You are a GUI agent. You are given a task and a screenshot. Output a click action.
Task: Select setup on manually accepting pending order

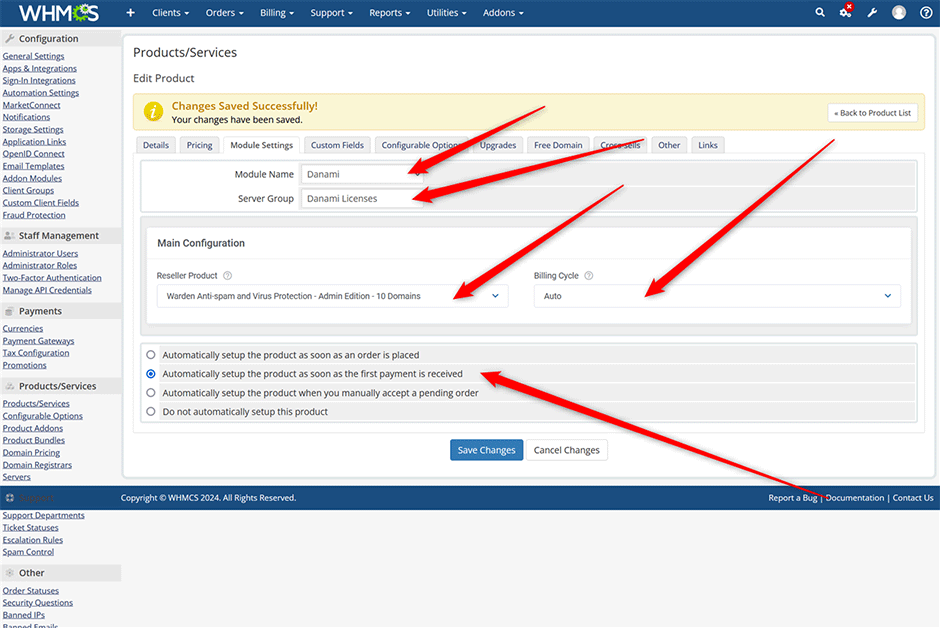pyautogui.click(x=150, y=393)
